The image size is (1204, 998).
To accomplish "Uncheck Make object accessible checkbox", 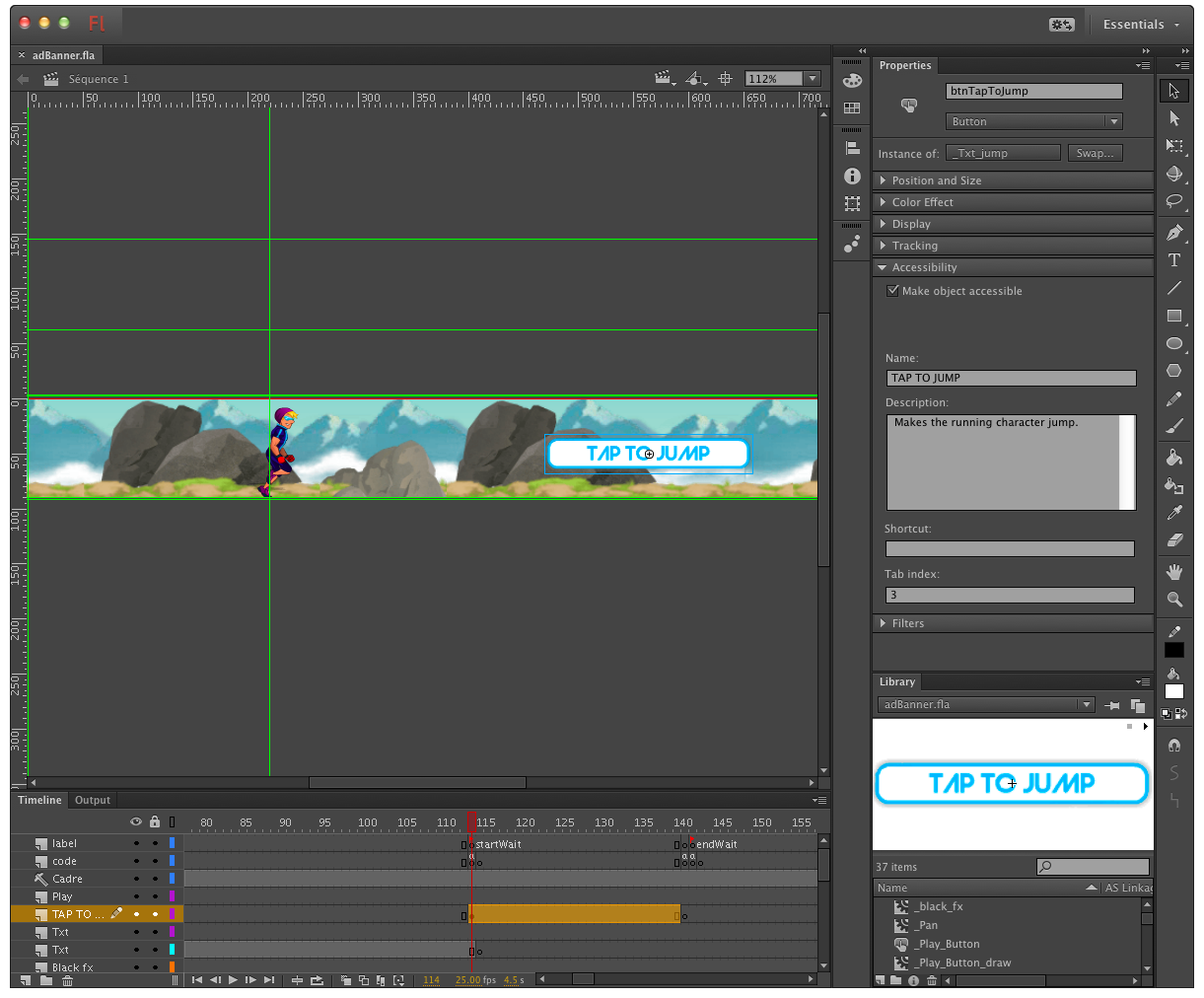I will click(893, 291).
